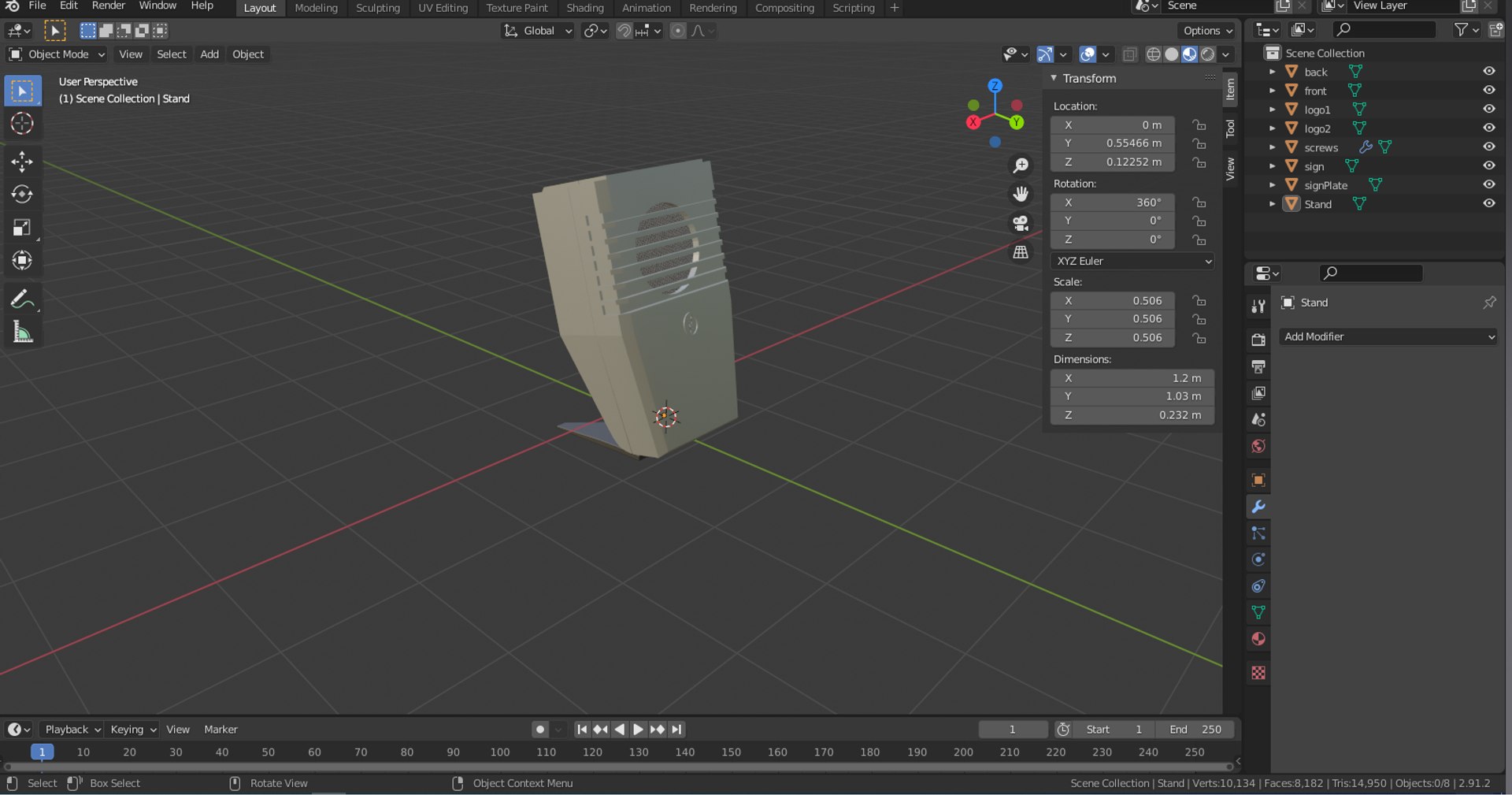Select the Annotate pencil tool
Viewport: 1512px width, 795px height.
click(22, 299)
